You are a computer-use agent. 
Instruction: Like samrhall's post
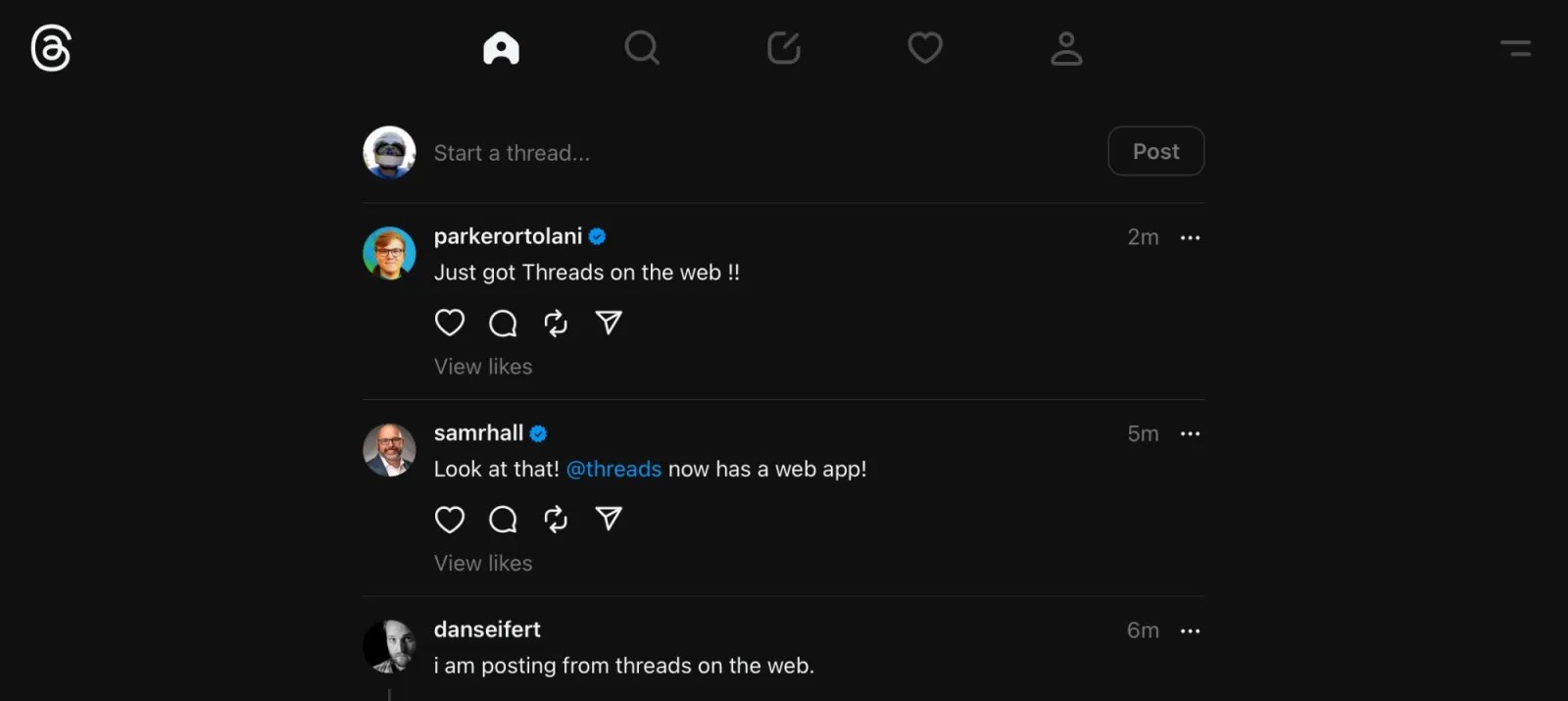(x=450, y=519)
